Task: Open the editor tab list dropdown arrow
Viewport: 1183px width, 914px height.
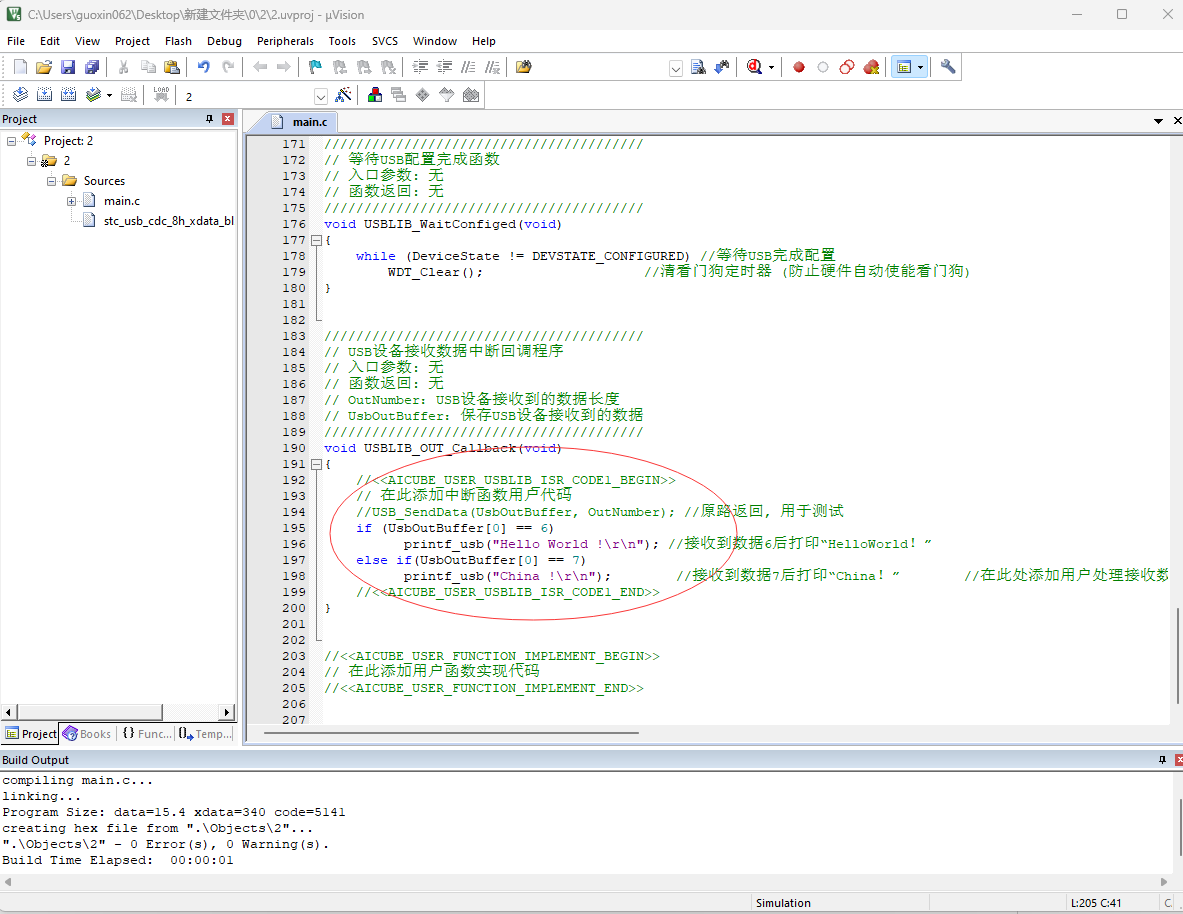Action: point(1158,121)
